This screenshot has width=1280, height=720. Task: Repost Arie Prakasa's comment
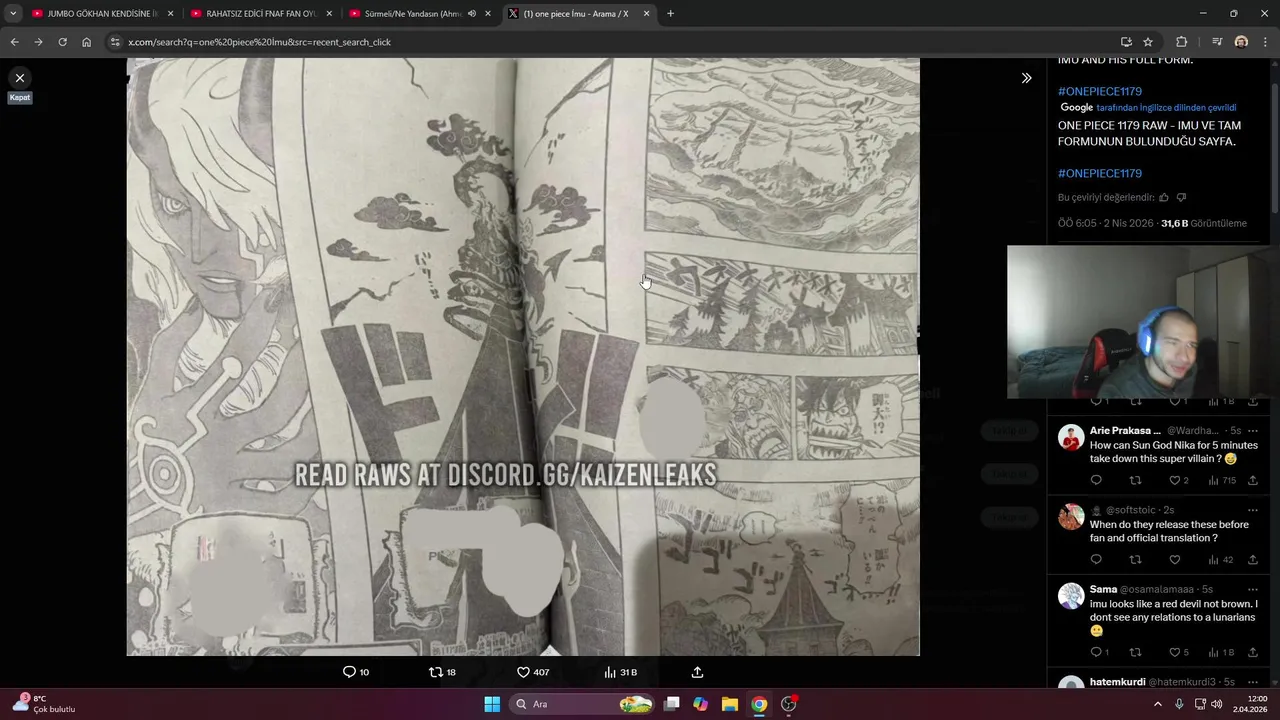pyautogui.click(x=1135, y=480)
